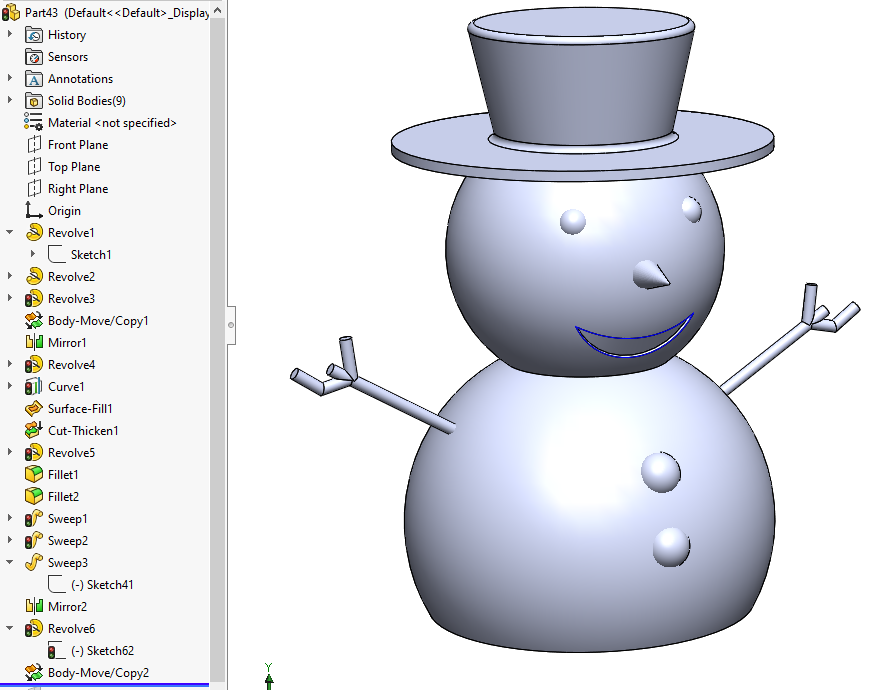
Task: Select the 'Surface-Fill1' label
Action: [80, 409]
